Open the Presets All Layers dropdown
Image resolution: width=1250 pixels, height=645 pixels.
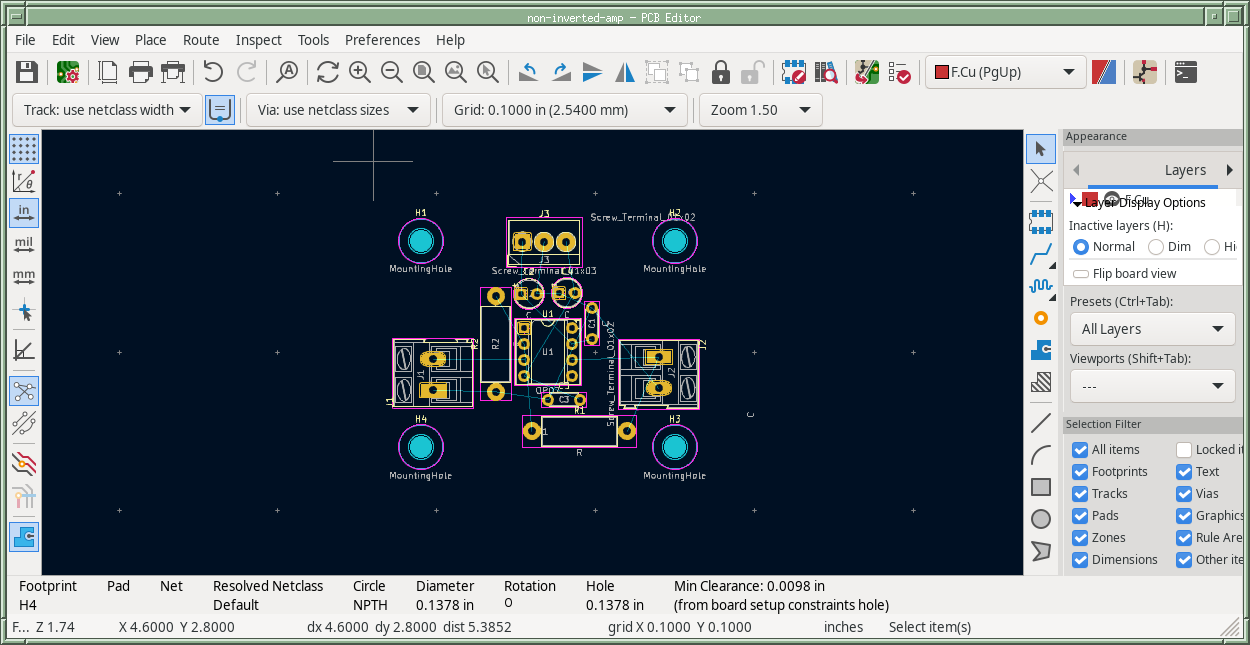pos(1153,329)
